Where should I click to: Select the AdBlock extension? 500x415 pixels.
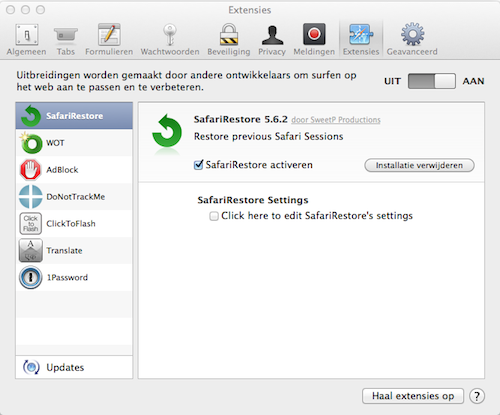[74, 170]
